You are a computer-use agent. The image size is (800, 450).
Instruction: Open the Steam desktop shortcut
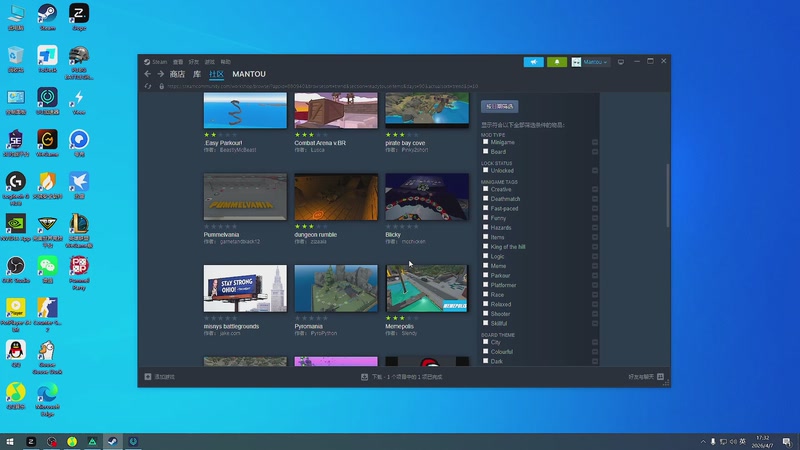pyautogui.click(x=47, y=17)
